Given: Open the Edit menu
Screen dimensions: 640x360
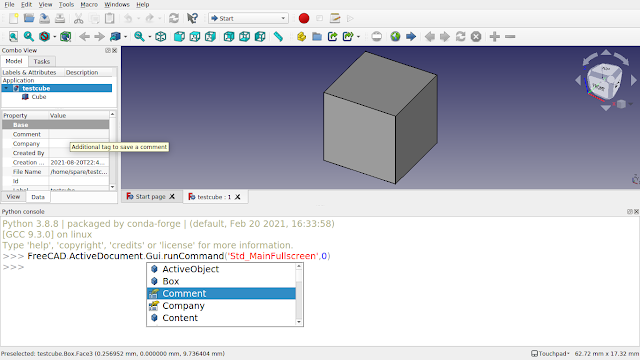Looking at the screenshot, I should pos(27,4).
